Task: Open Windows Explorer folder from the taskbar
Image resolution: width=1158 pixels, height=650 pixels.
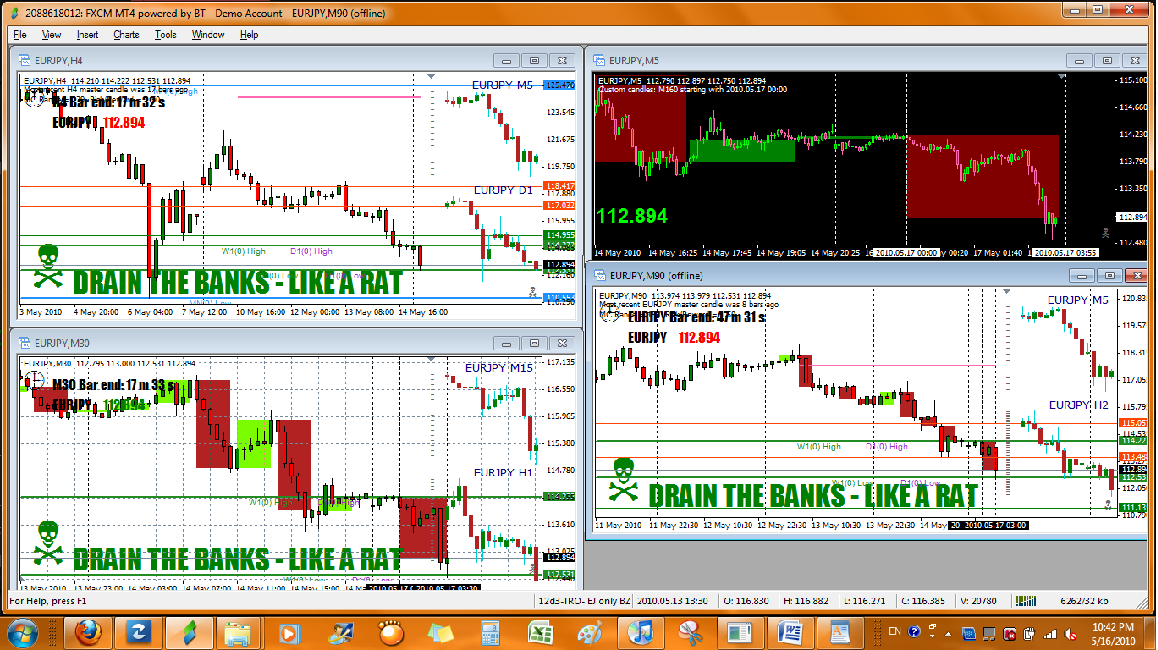Action: point(238,633)
